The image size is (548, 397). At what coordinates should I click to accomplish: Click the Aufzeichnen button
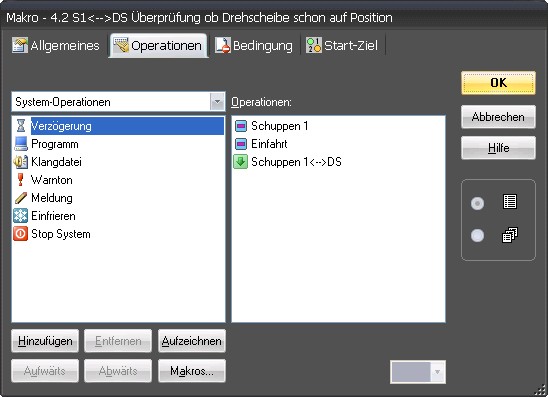[192, 341]
